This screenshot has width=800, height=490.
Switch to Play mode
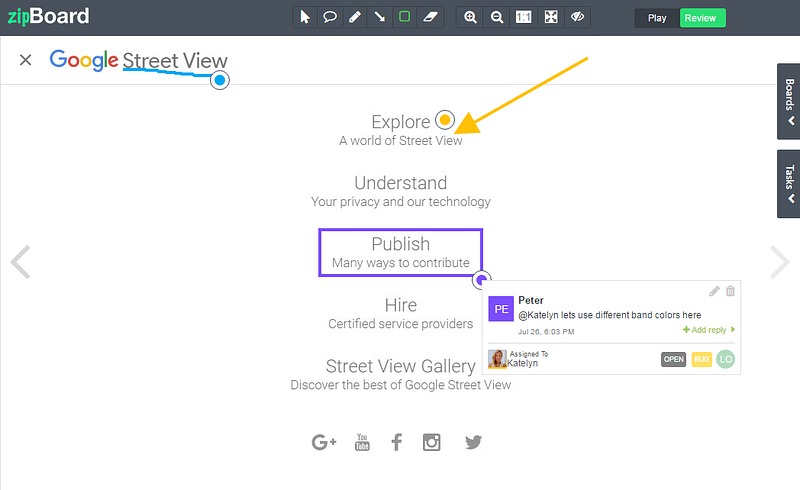tap(657, 18)
